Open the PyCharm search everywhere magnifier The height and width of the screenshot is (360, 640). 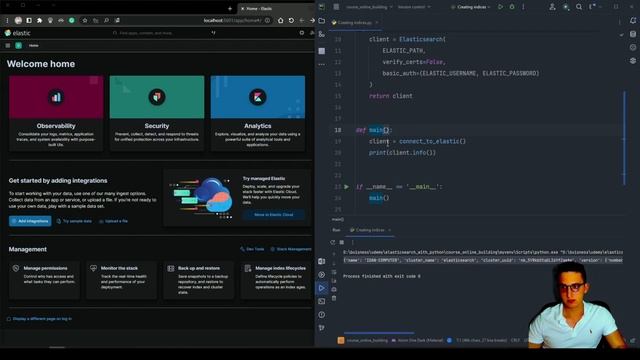click(x=579, y=7)
